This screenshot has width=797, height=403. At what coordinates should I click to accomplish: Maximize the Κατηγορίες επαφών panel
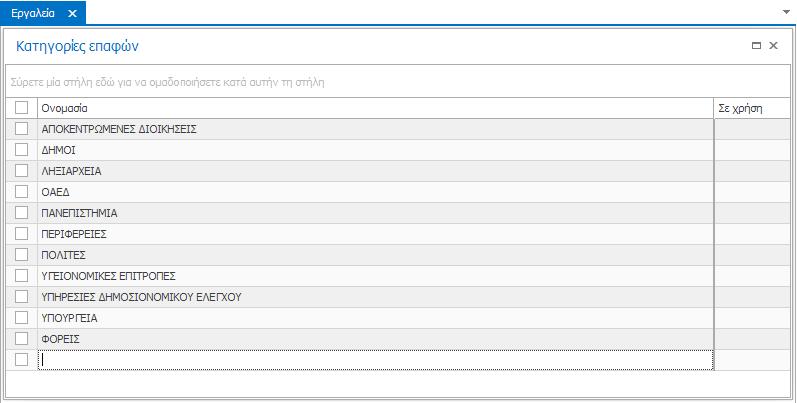tap(757, 46)
